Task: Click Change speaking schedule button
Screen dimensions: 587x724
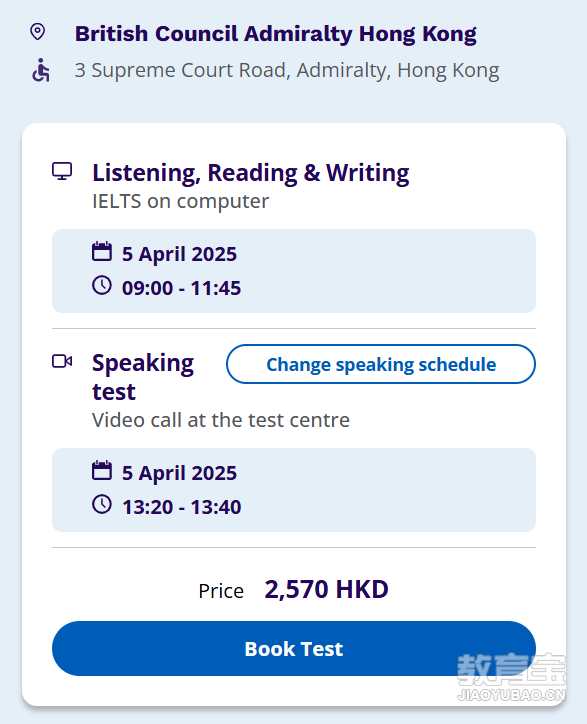Action: pos(381,364)
